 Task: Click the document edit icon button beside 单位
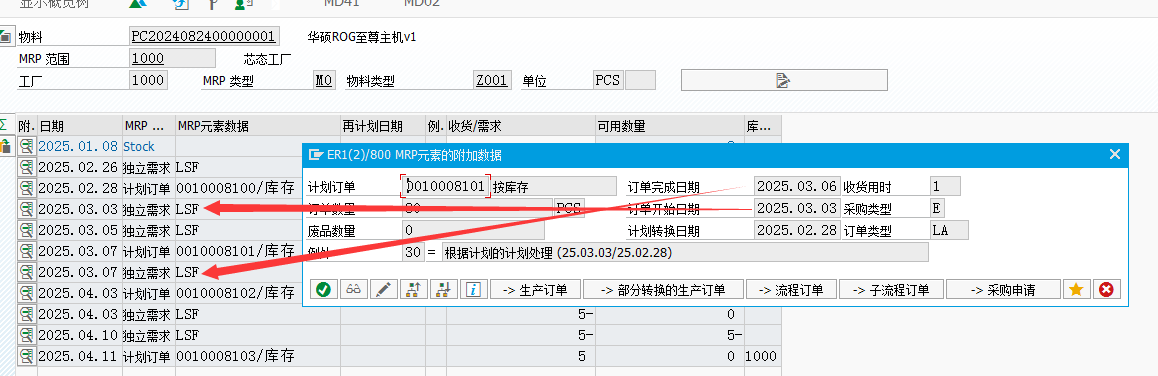click(784, 80)
